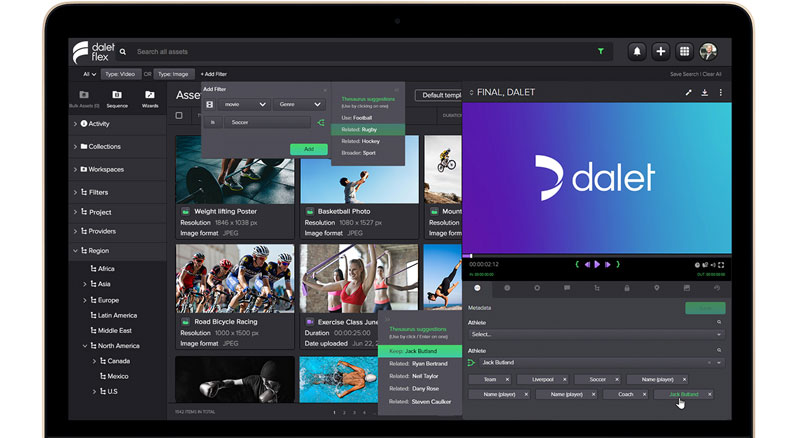Image resolution: width=800 pixels, height=438 pixels.
Task: Click the green search filter funnel icon
Action: click(601, 51)
